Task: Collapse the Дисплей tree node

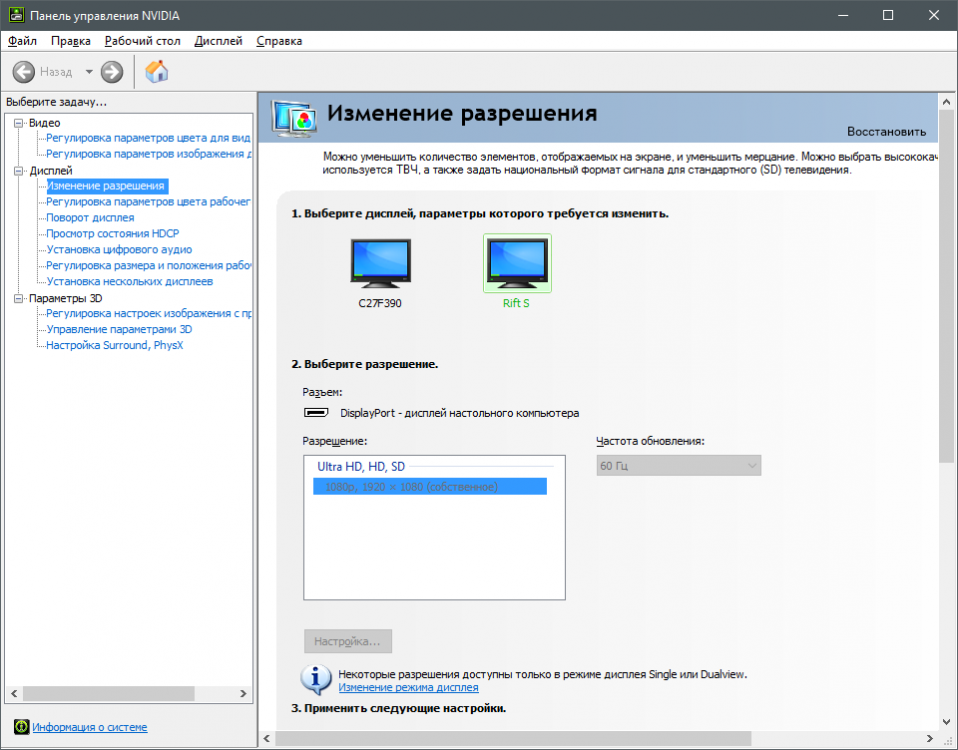Action: click(x=18, y=170)
